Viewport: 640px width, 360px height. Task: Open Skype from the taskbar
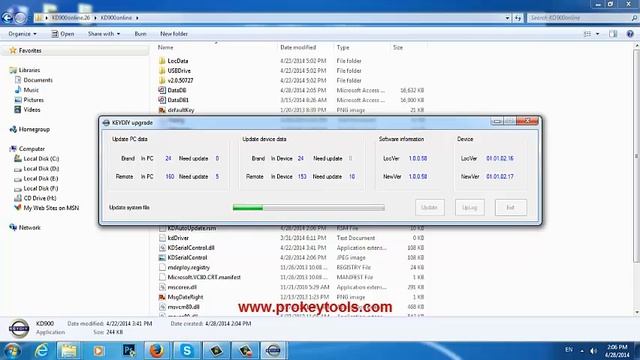[x=187, y=351]
